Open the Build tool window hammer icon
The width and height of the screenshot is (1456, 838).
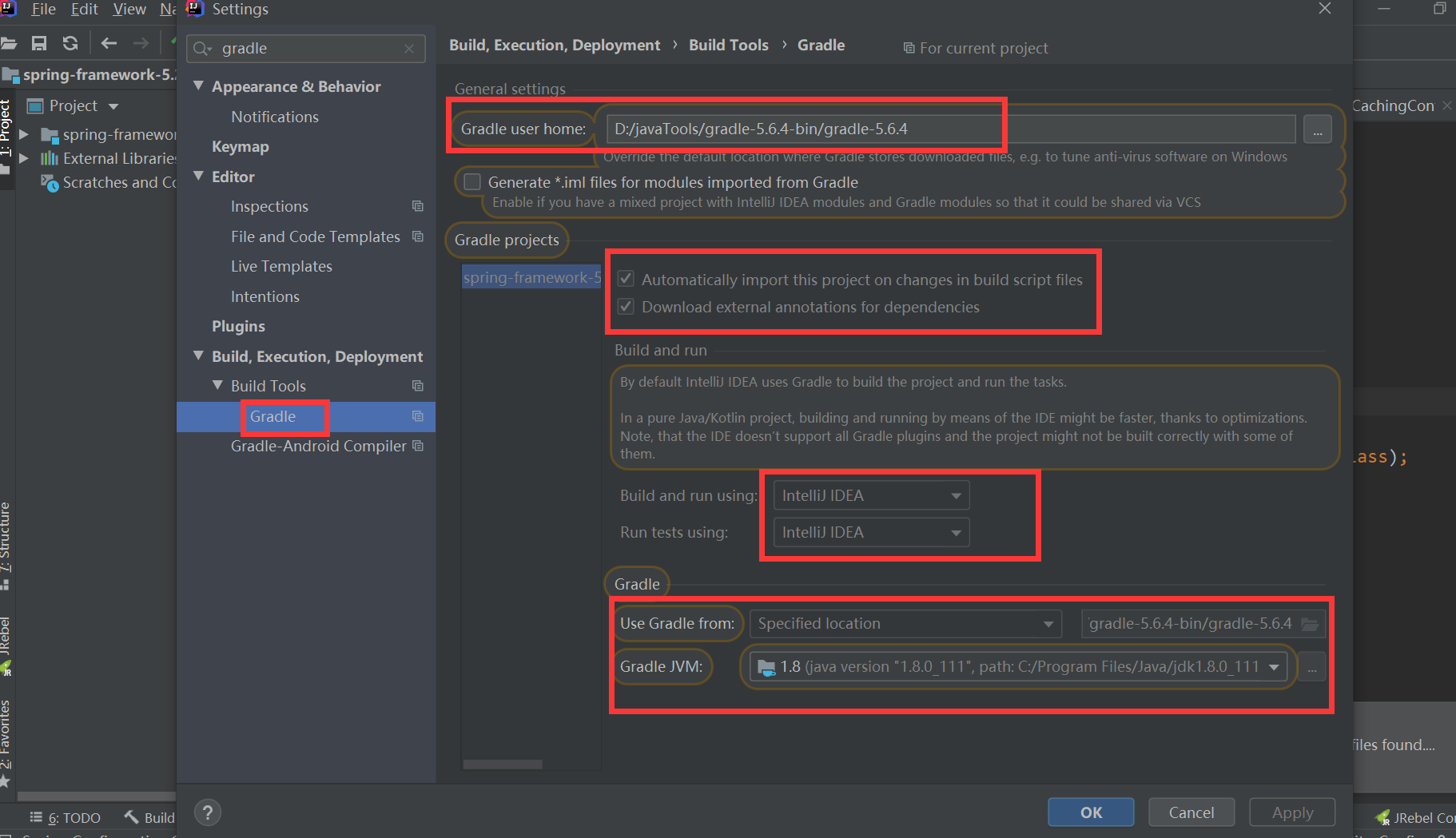[132, 816]
